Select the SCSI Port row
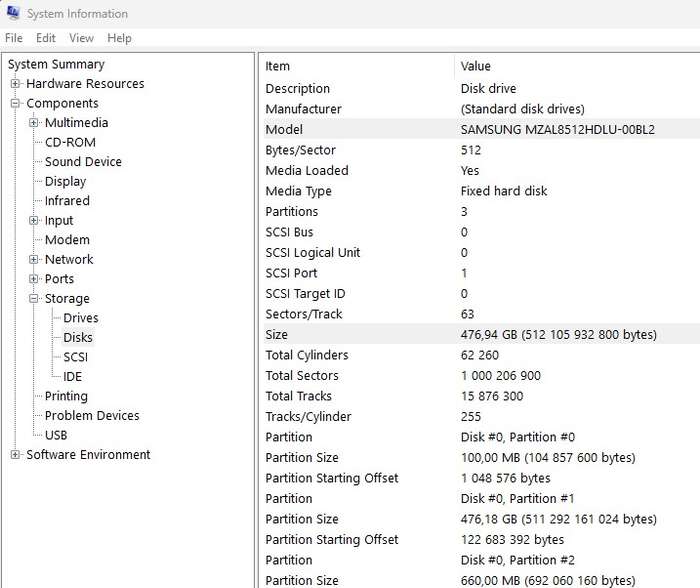The image size is (700, 588). tap(482, 273)
